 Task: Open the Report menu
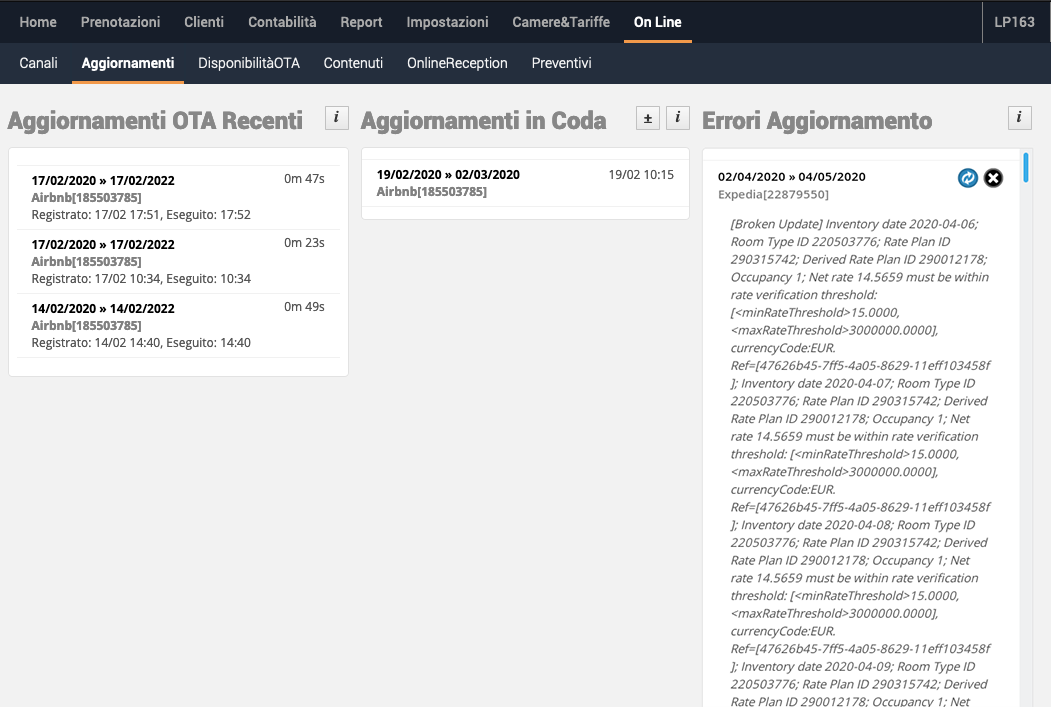pos(361,22)
